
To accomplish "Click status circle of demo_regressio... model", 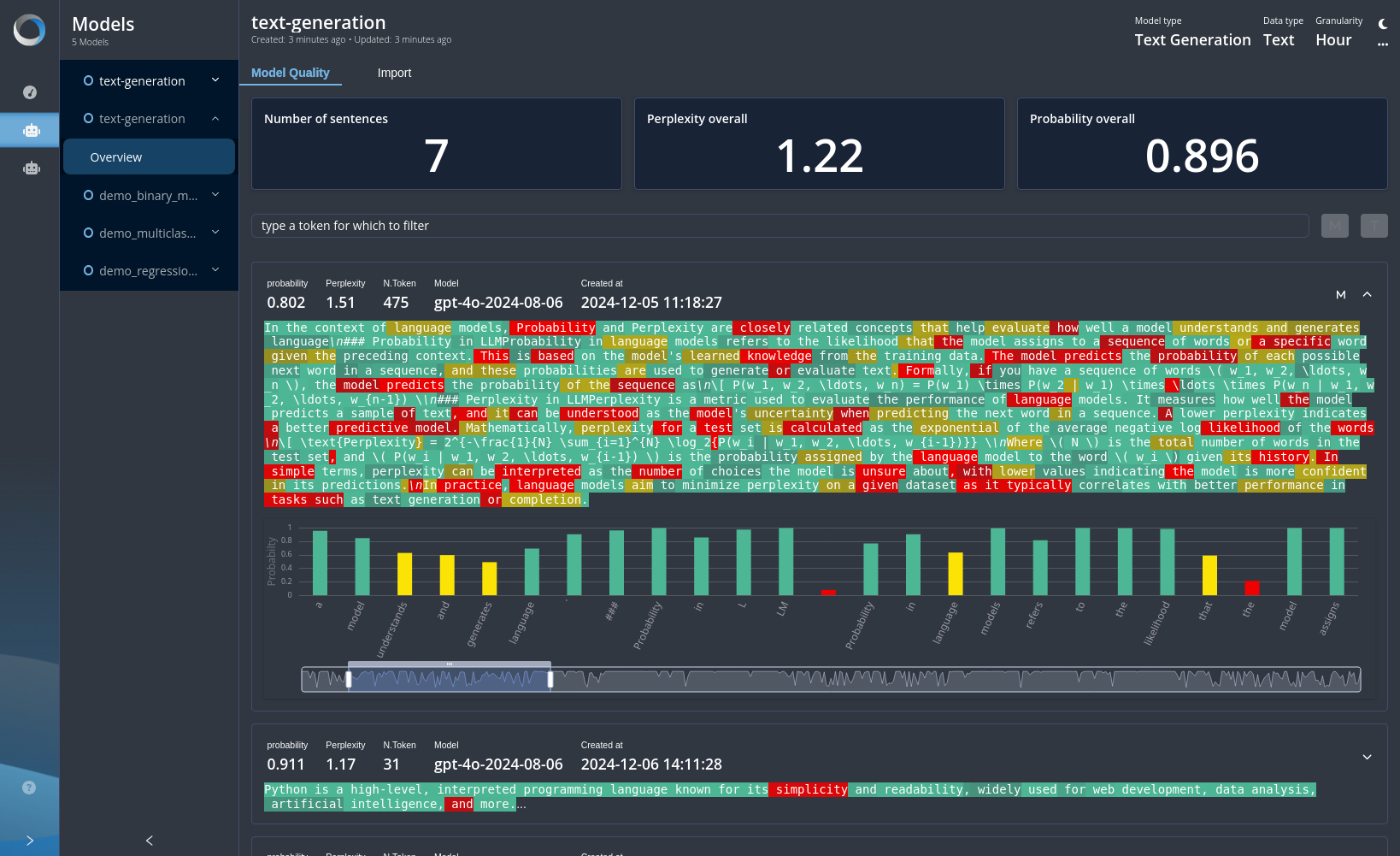I will click(88, 270).
